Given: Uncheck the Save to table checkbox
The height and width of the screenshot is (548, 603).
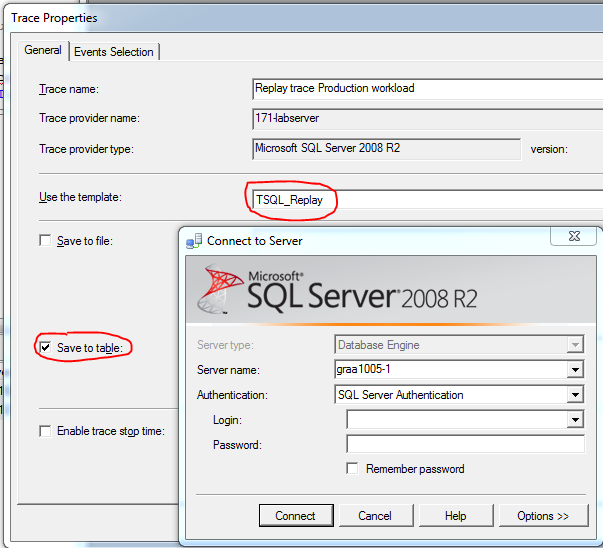Looking at the screenshot, I should tap(45, 348).
